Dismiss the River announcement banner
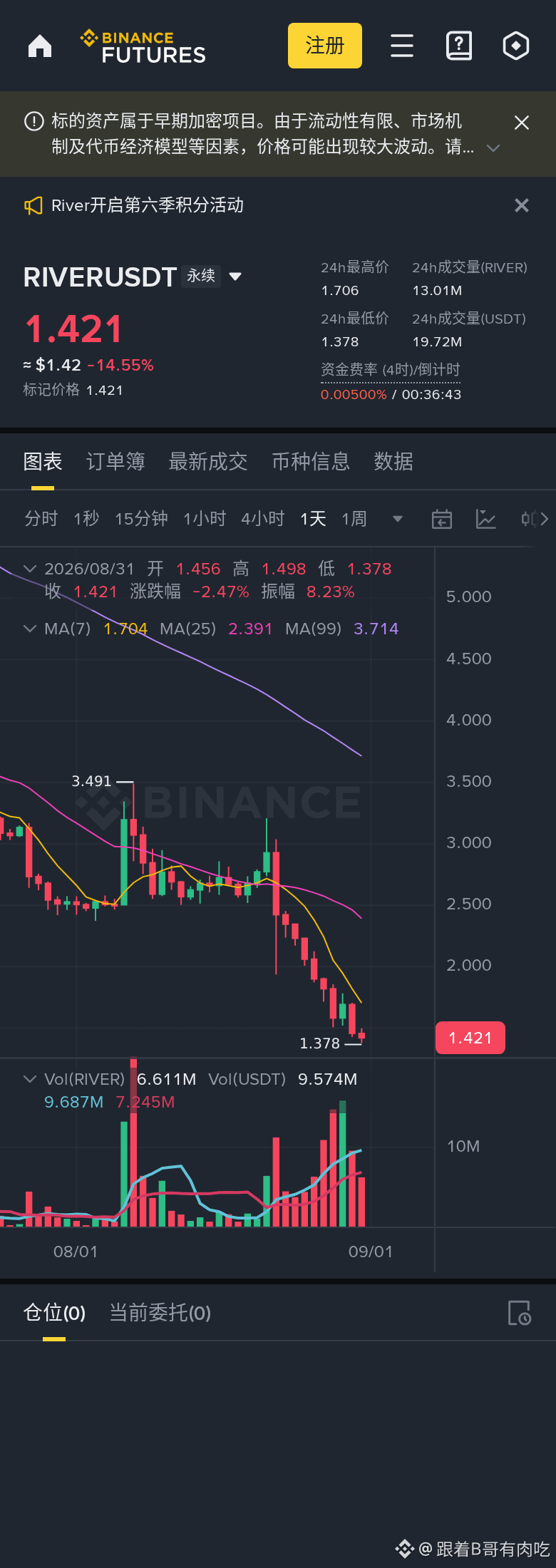The image size is (556, 1568). (522, 205)
